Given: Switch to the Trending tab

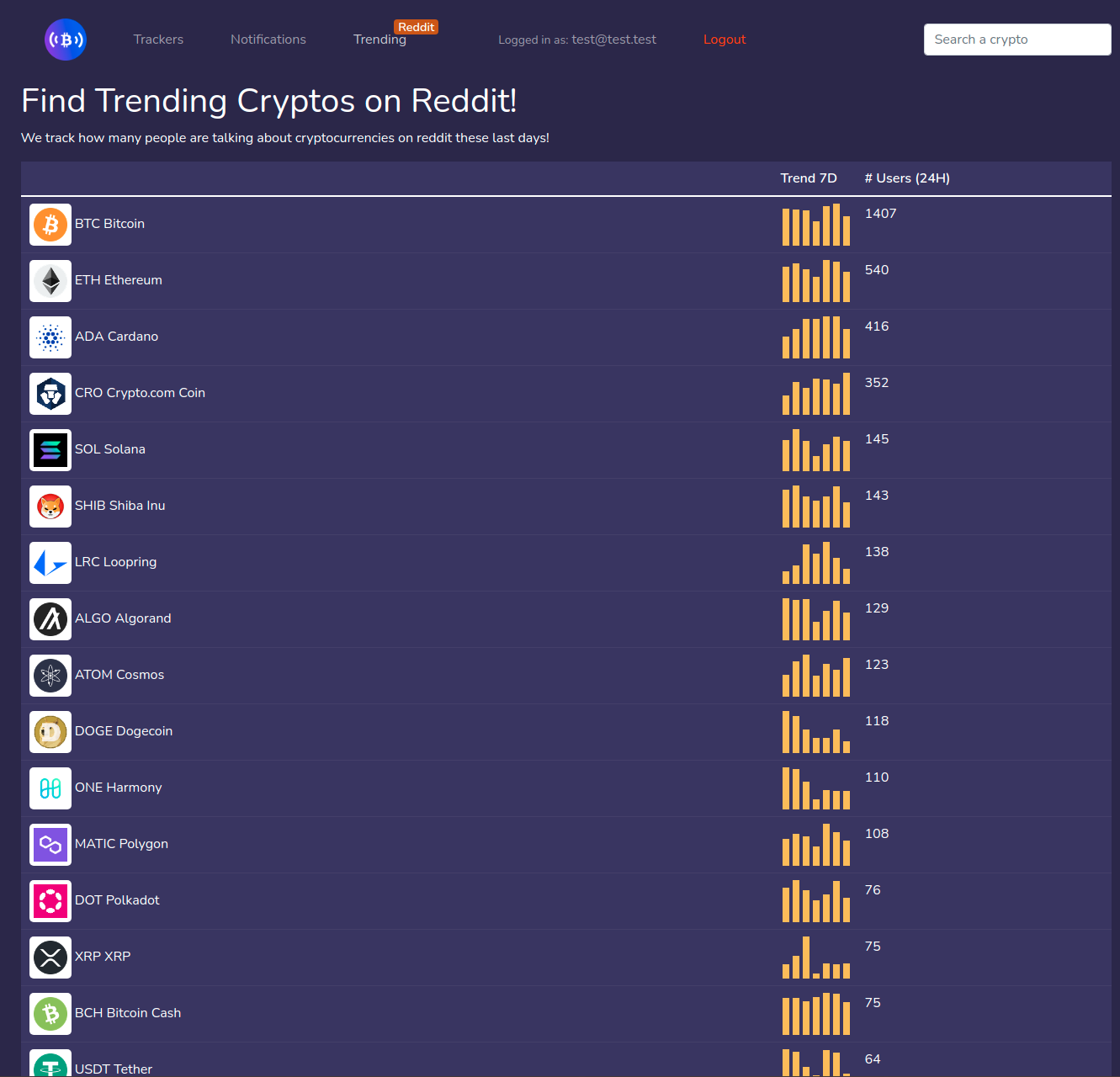Looking at the screenshot, I should [380, 39].
